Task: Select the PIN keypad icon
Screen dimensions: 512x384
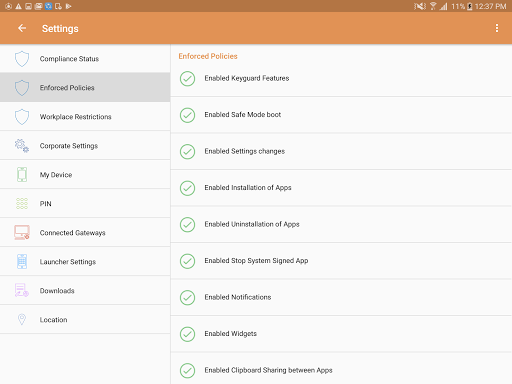Action: (x=22, y=204)
